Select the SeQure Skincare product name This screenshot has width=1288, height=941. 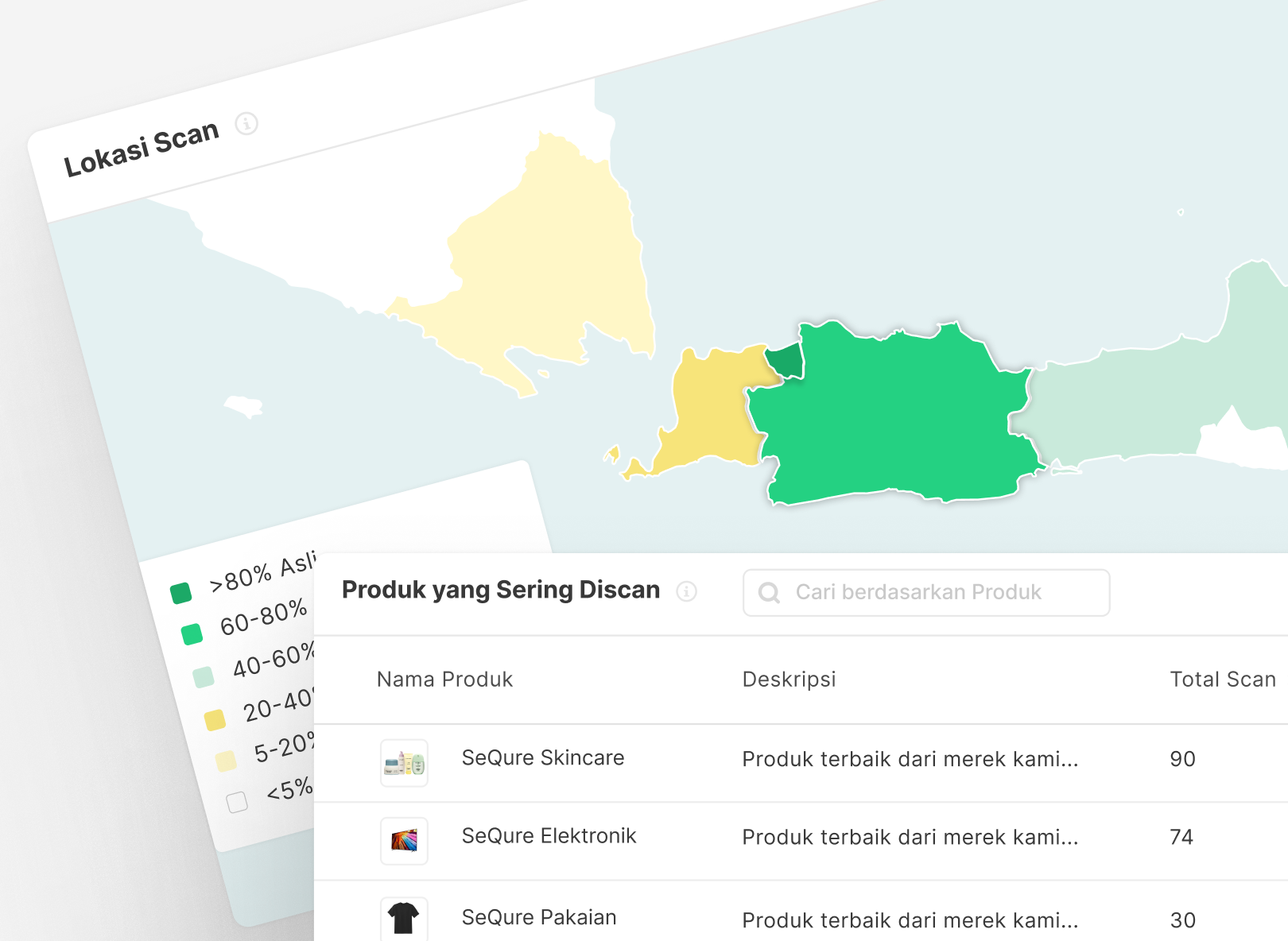543,757
